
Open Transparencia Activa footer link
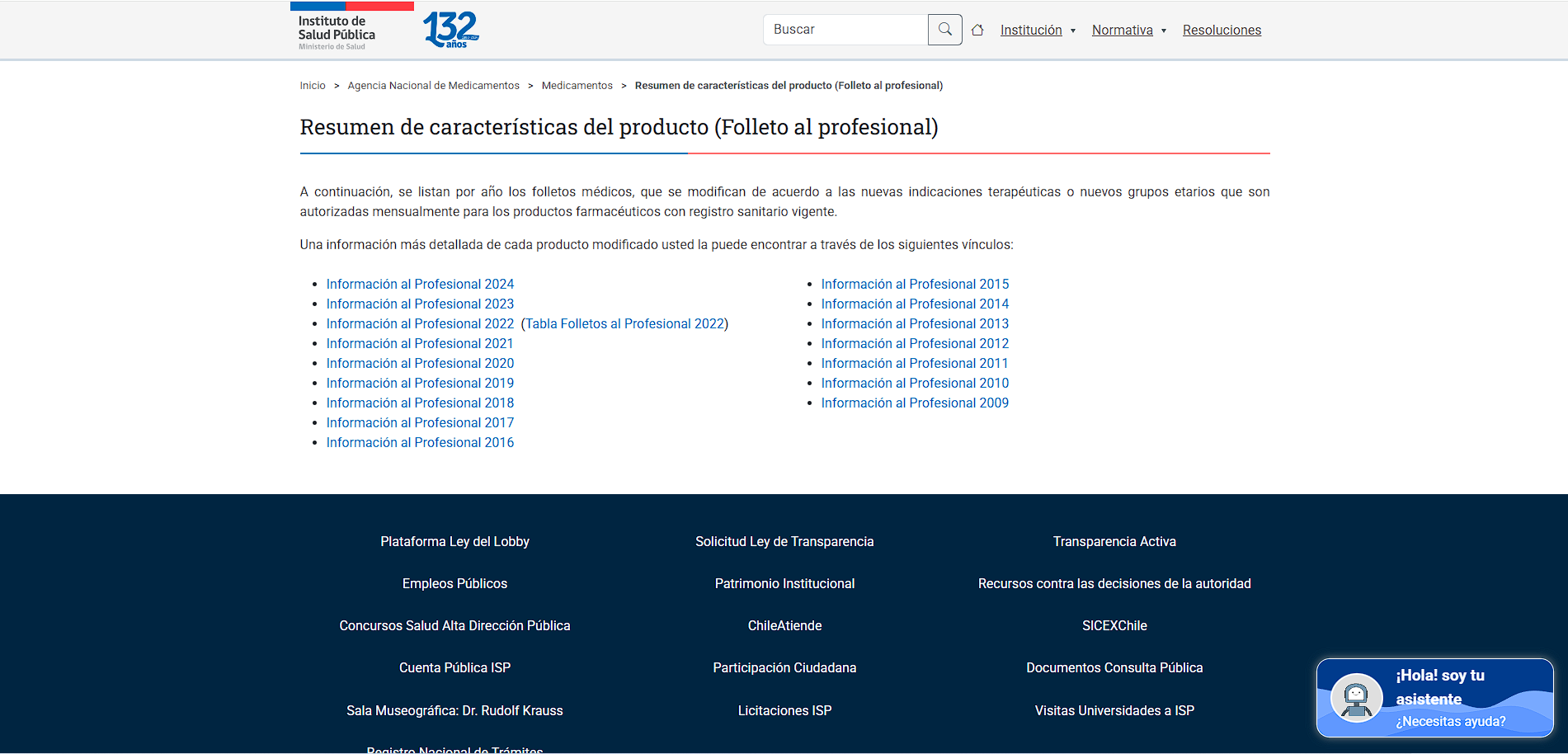(1114, 541)
